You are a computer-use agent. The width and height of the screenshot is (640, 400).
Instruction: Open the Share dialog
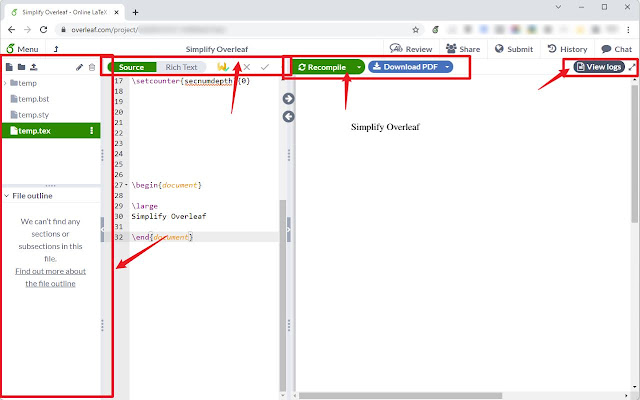pyautogui.click(x=463, y=49)
